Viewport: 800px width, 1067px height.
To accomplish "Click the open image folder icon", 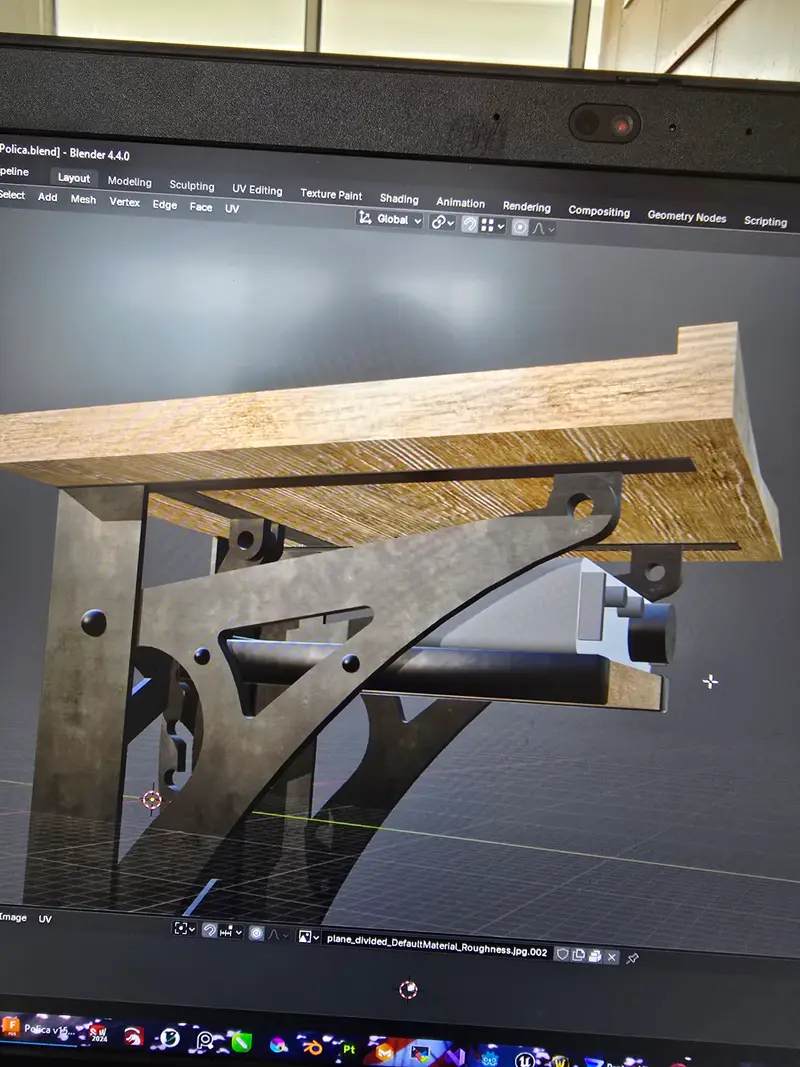I will coord(595,956).
